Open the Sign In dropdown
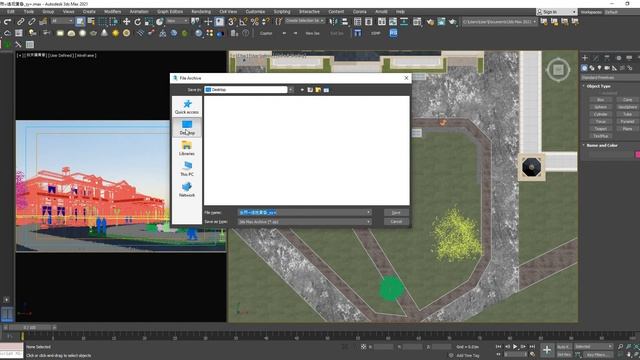 pos(556,12)
